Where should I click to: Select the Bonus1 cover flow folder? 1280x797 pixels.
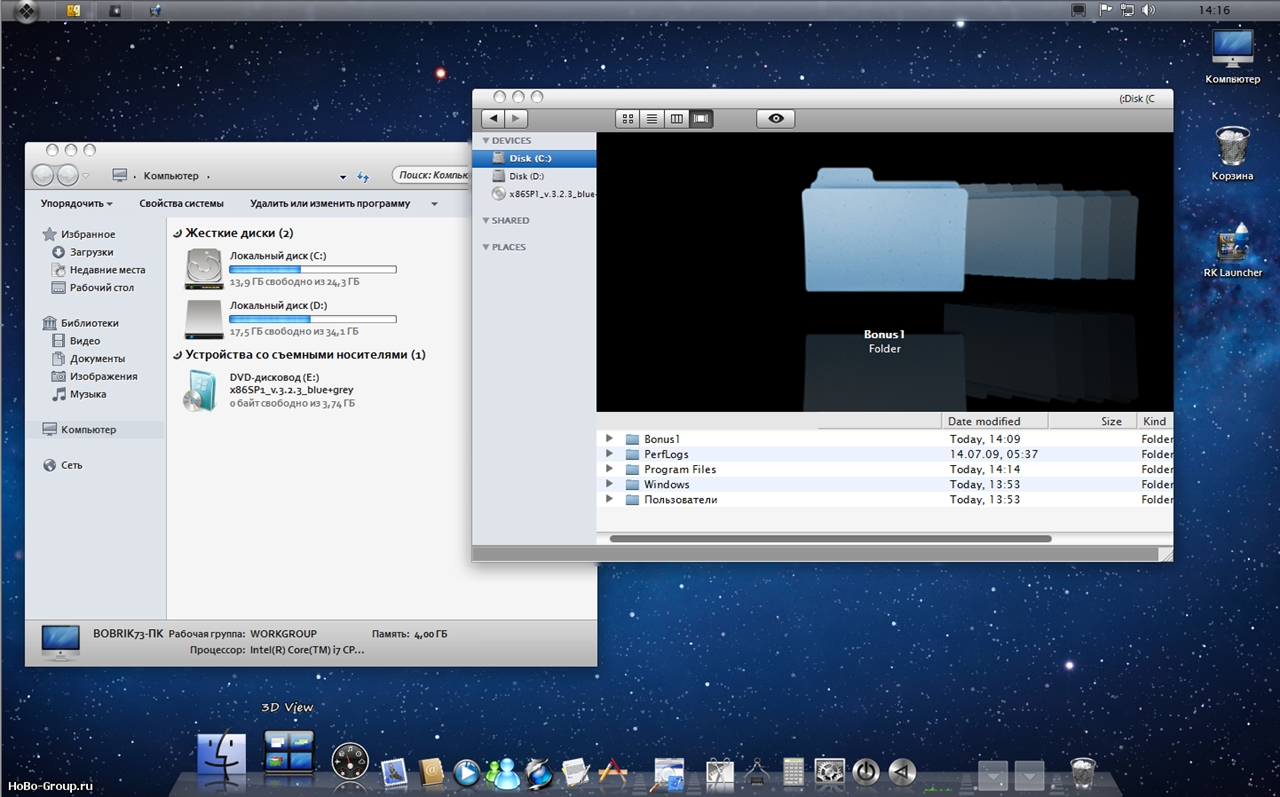coord(884,230)
